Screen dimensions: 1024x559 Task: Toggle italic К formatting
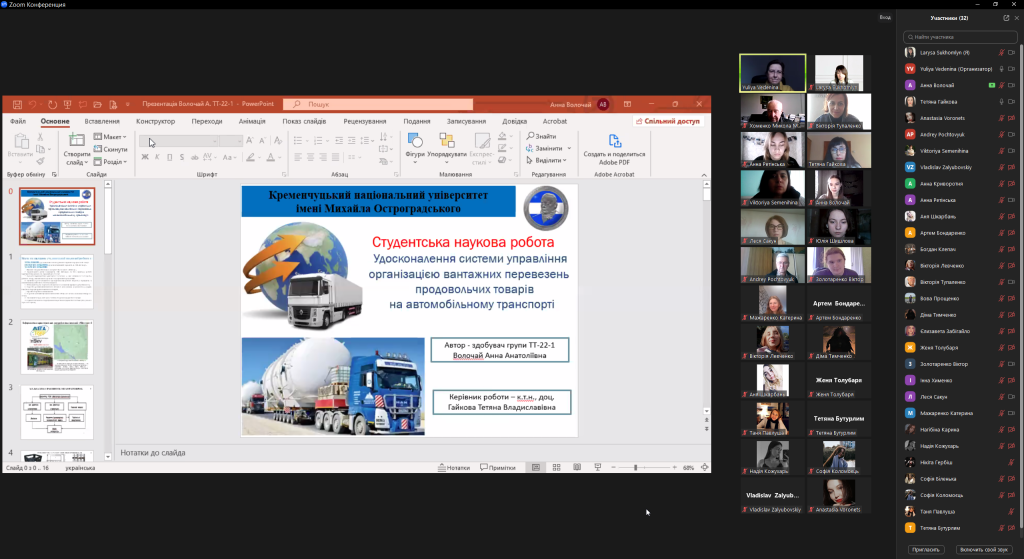point(157,157)
